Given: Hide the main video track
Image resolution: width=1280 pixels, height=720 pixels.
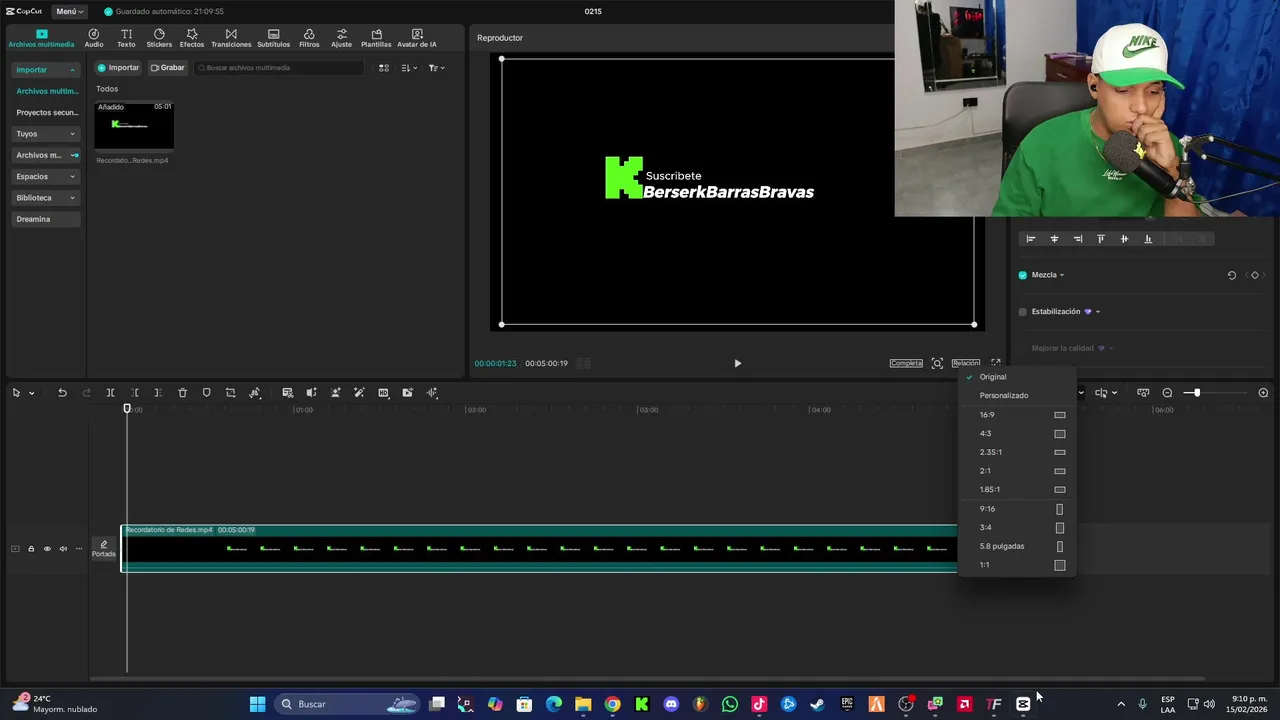Looking at the screenshot, I should click(x=47, y=548).
